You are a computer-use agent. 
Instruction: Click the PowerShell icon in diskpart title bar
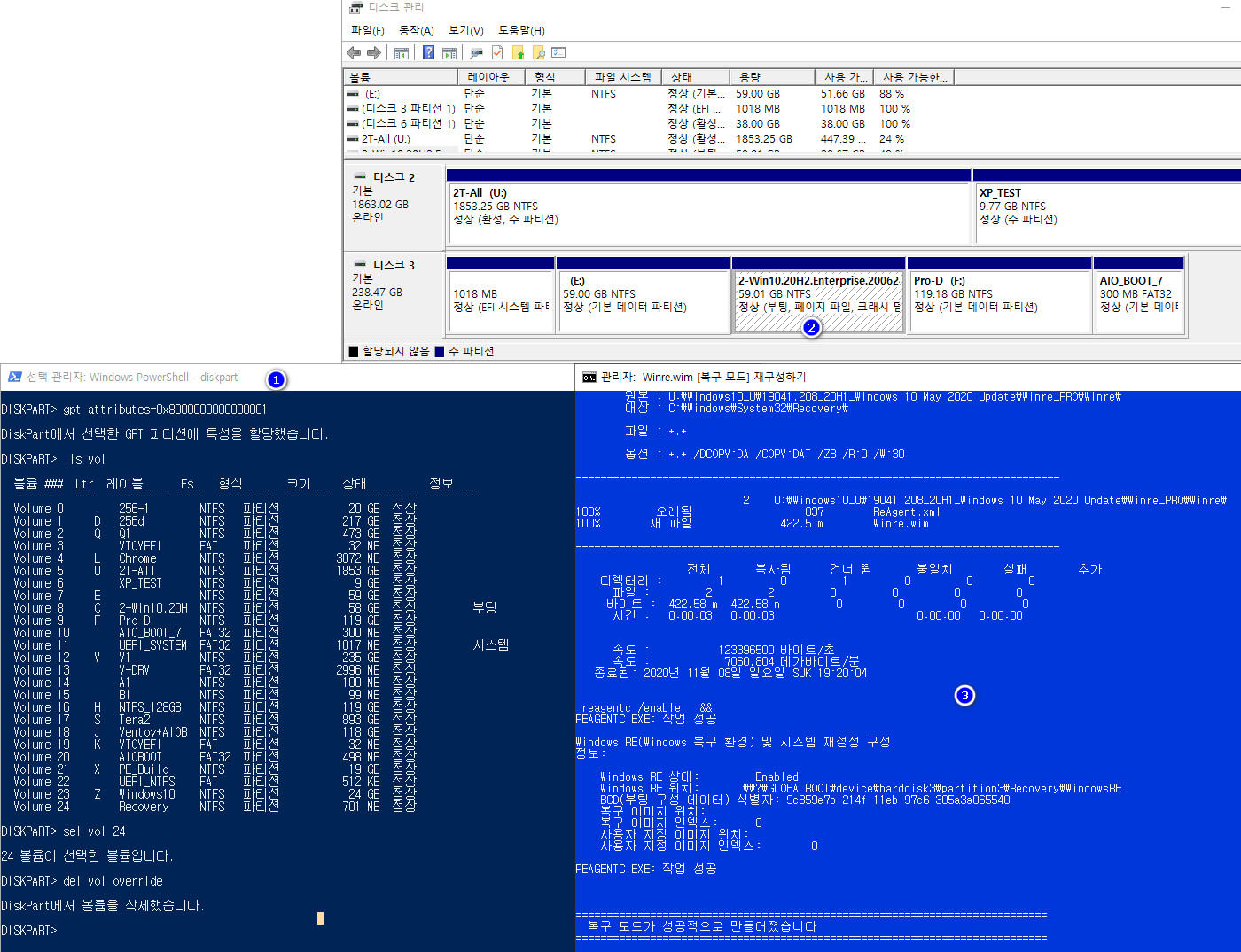[x=14, y=377]
